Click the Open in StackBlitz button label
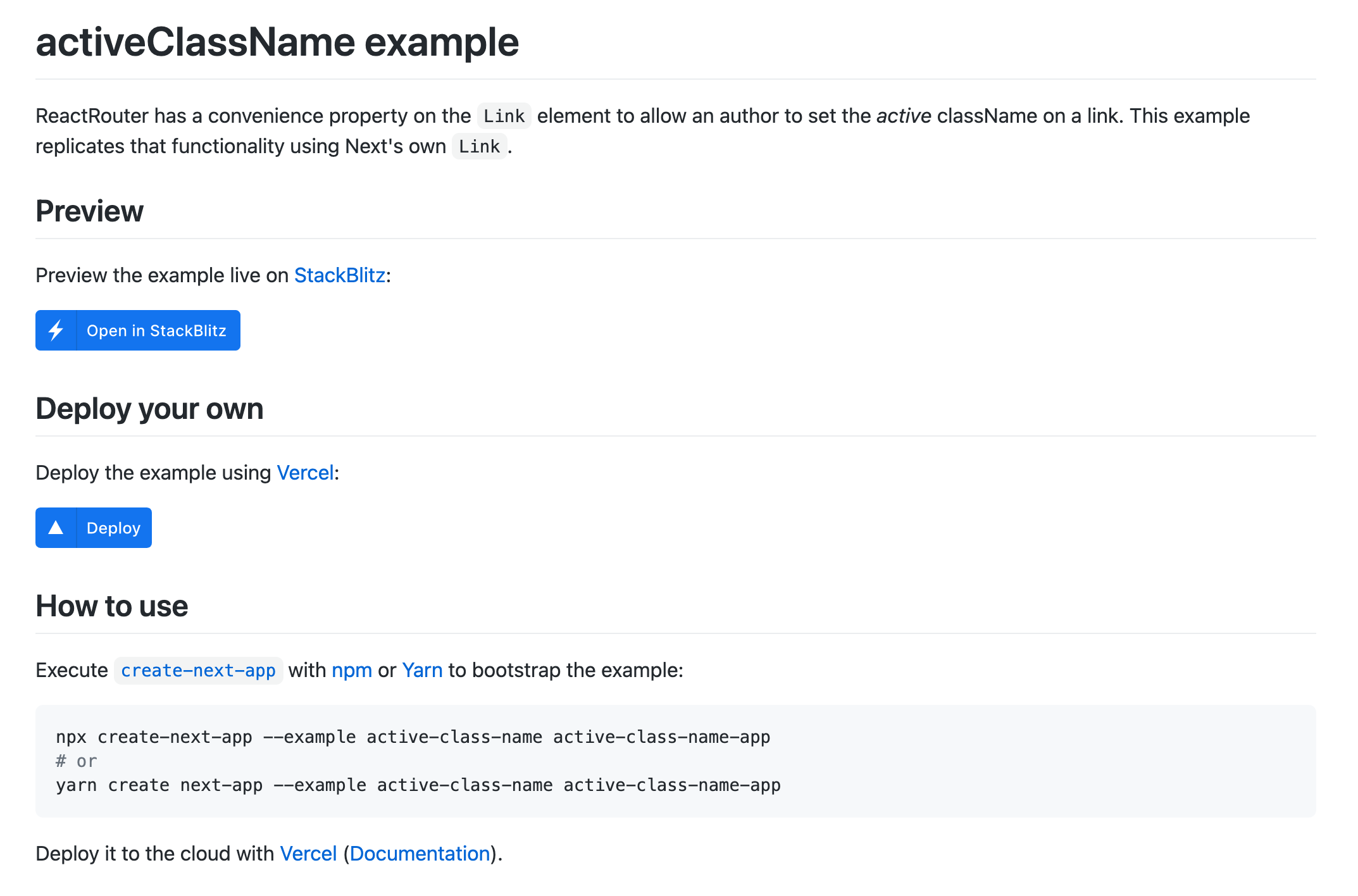Viewport: 1358px width, 896px height. pos(156,330)
